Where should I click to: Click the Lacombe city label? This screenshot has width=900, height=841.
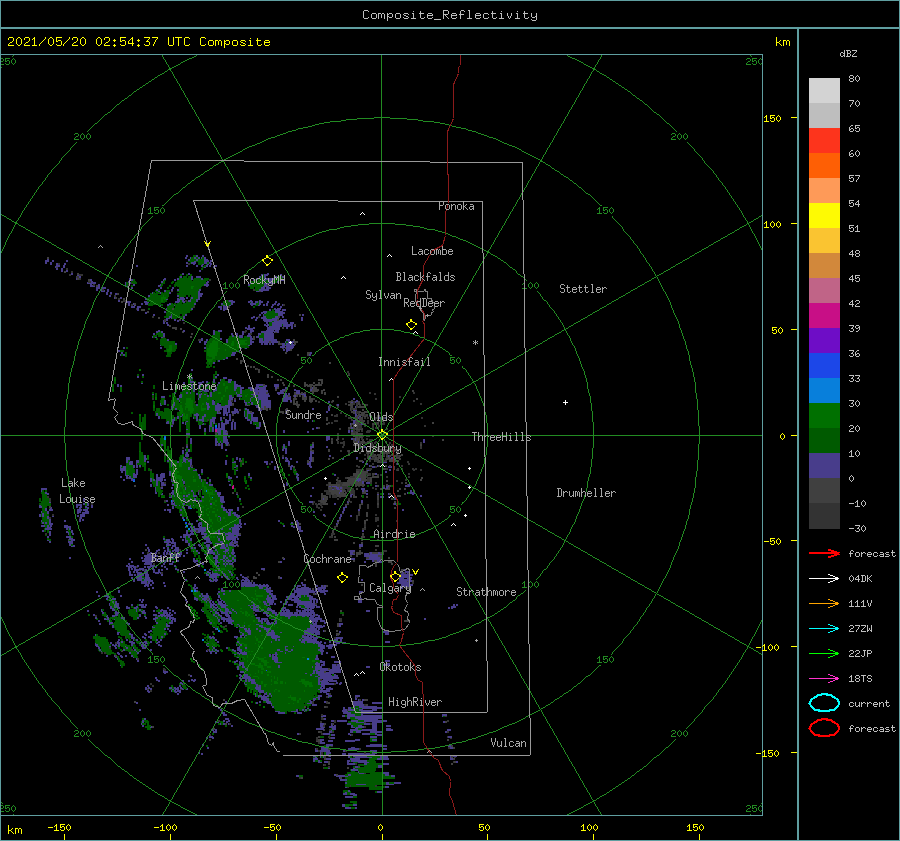tap(432, 251)
